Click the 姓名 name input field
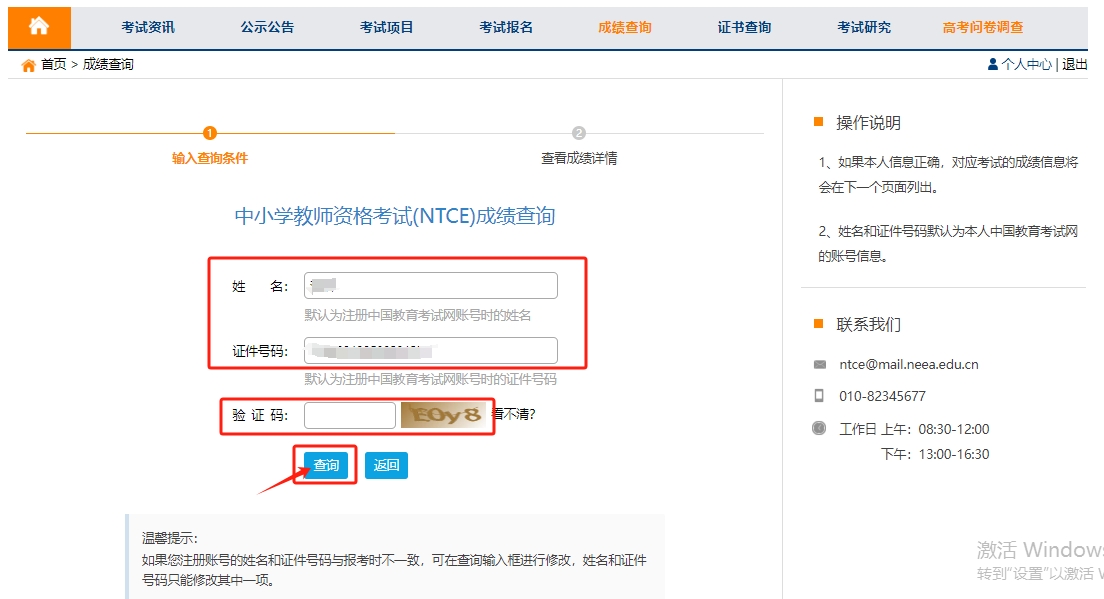This screenshot has height=599, width=1104. (431, 285)
